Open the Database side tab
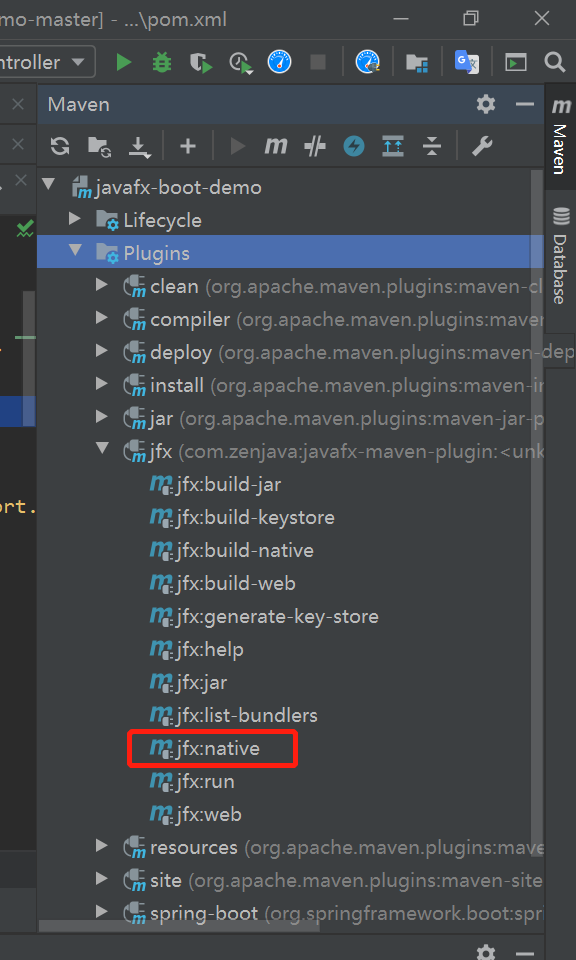This screenshot has width=576, height=960. tap(561, 255)
